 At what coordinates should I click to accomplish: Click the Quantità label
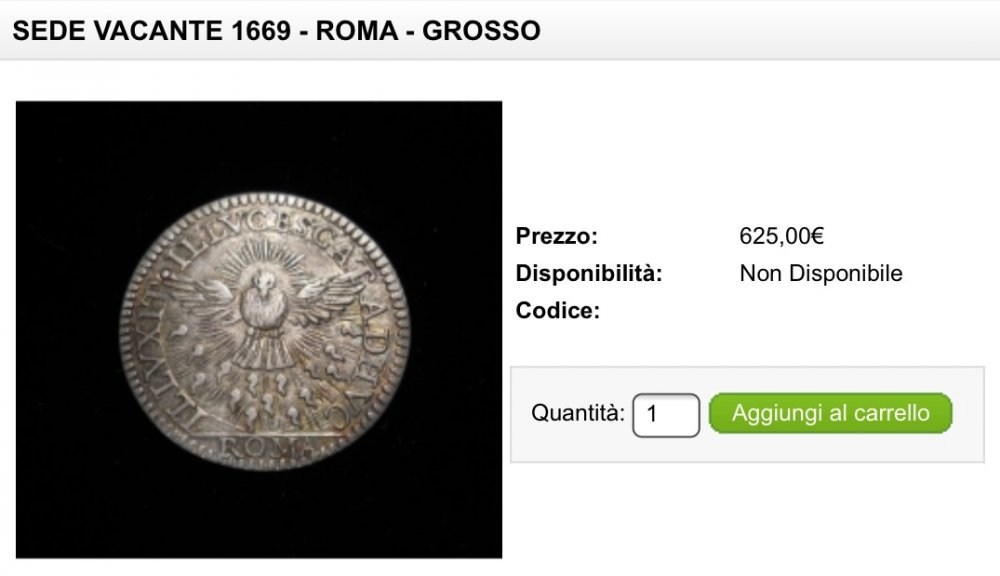(578, 413)
